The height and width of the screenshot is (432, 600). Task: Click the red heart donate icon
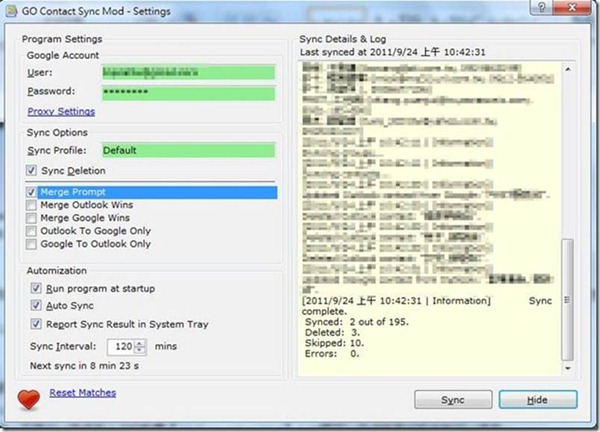click(x=28, y=399)
